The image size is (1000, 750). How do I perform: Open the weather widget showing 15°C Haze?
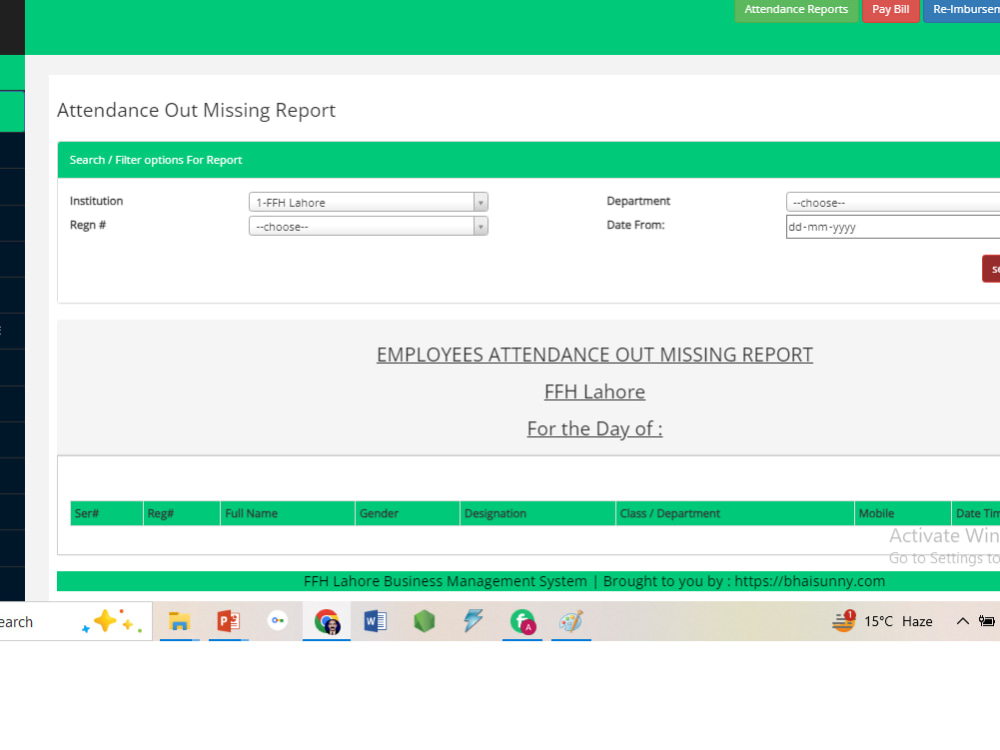[882, 621]
